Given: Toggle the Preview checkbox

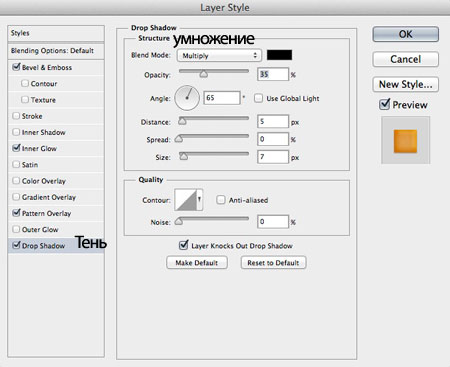Looking at the screenshot, I should click(384, 104).
